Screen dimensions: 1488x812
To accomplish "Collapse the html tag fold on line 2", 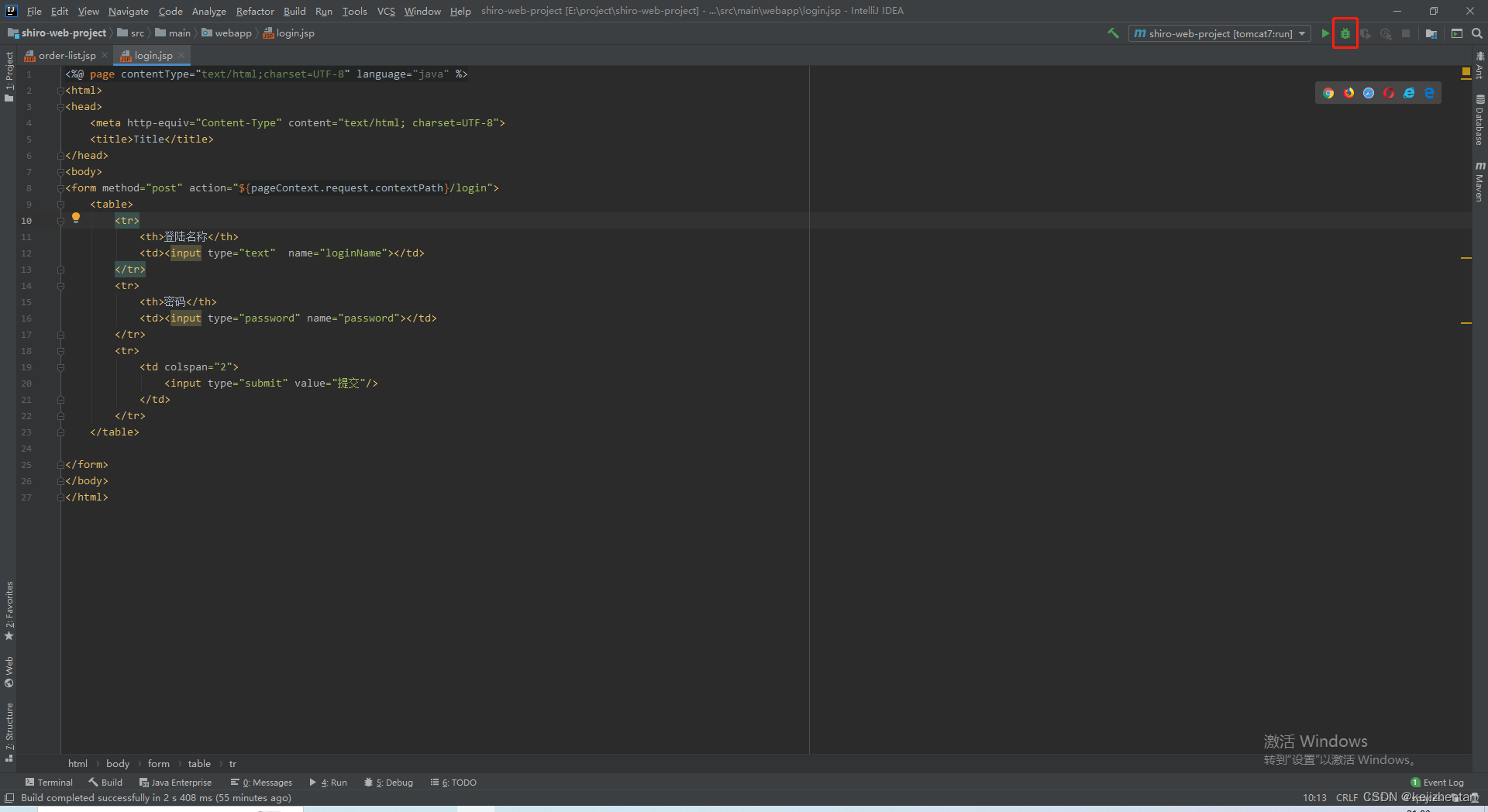I will click(x=60, y=91).
